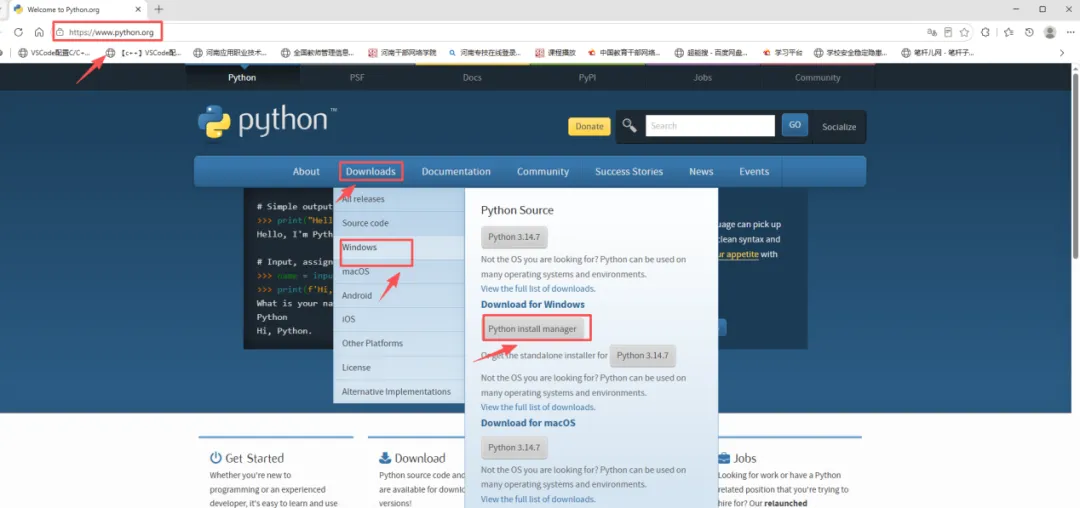Click the Get Started power icon heading
The image size is (1080, 508).
pyautogui.click(x=247, y=458)
